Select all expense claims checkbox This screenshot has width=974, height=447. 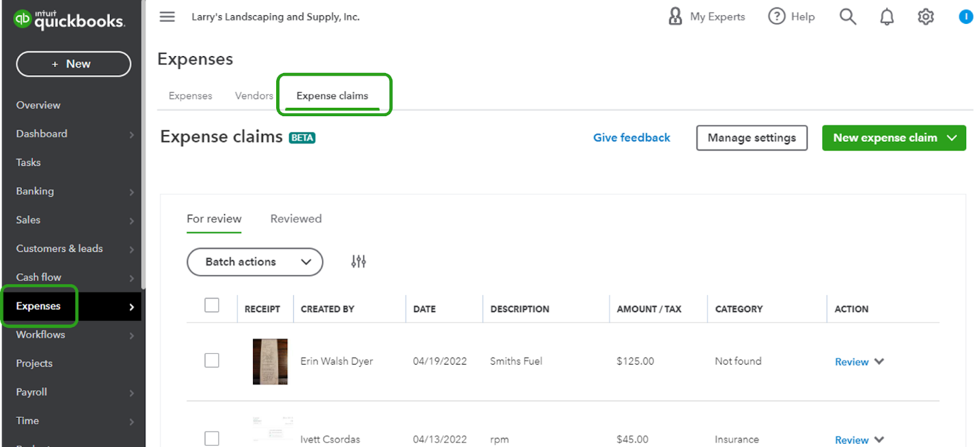click(212, 305)
